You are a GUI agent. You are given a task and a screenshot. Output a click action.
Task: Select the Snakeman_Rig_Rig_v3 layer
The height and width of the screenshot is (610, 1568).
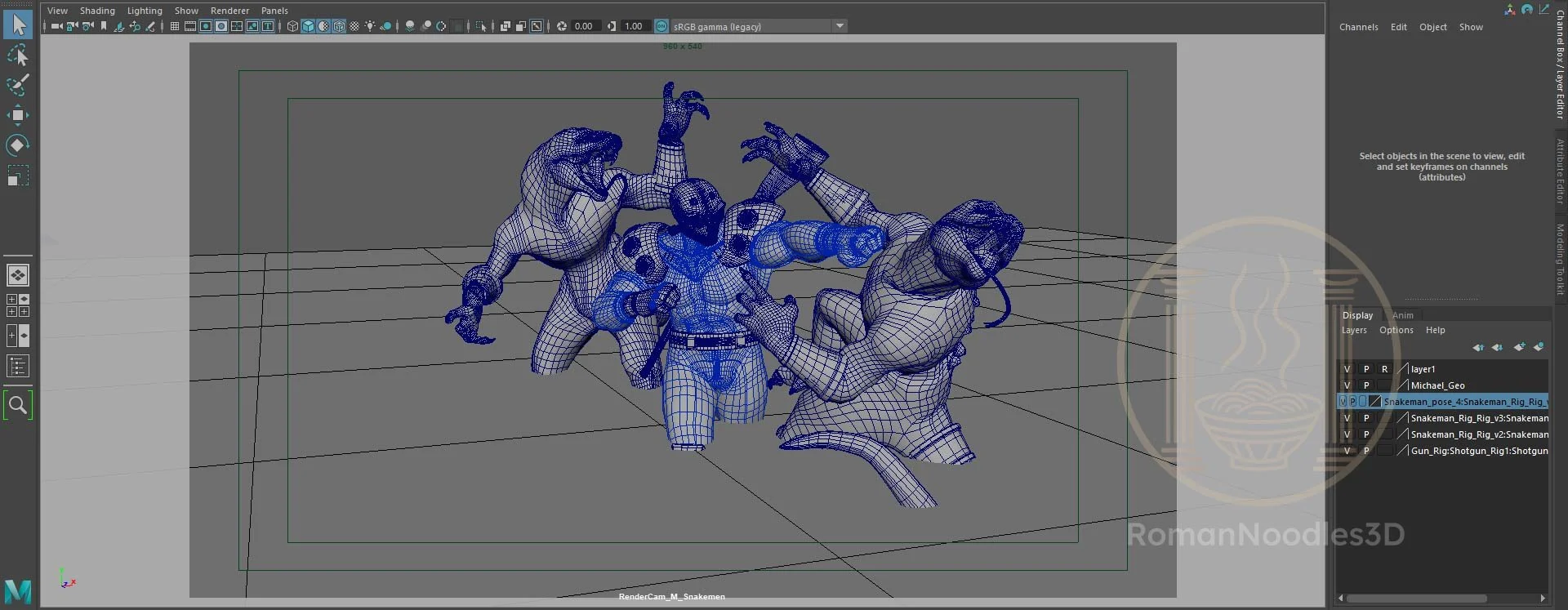click(x=1478, y=418)
